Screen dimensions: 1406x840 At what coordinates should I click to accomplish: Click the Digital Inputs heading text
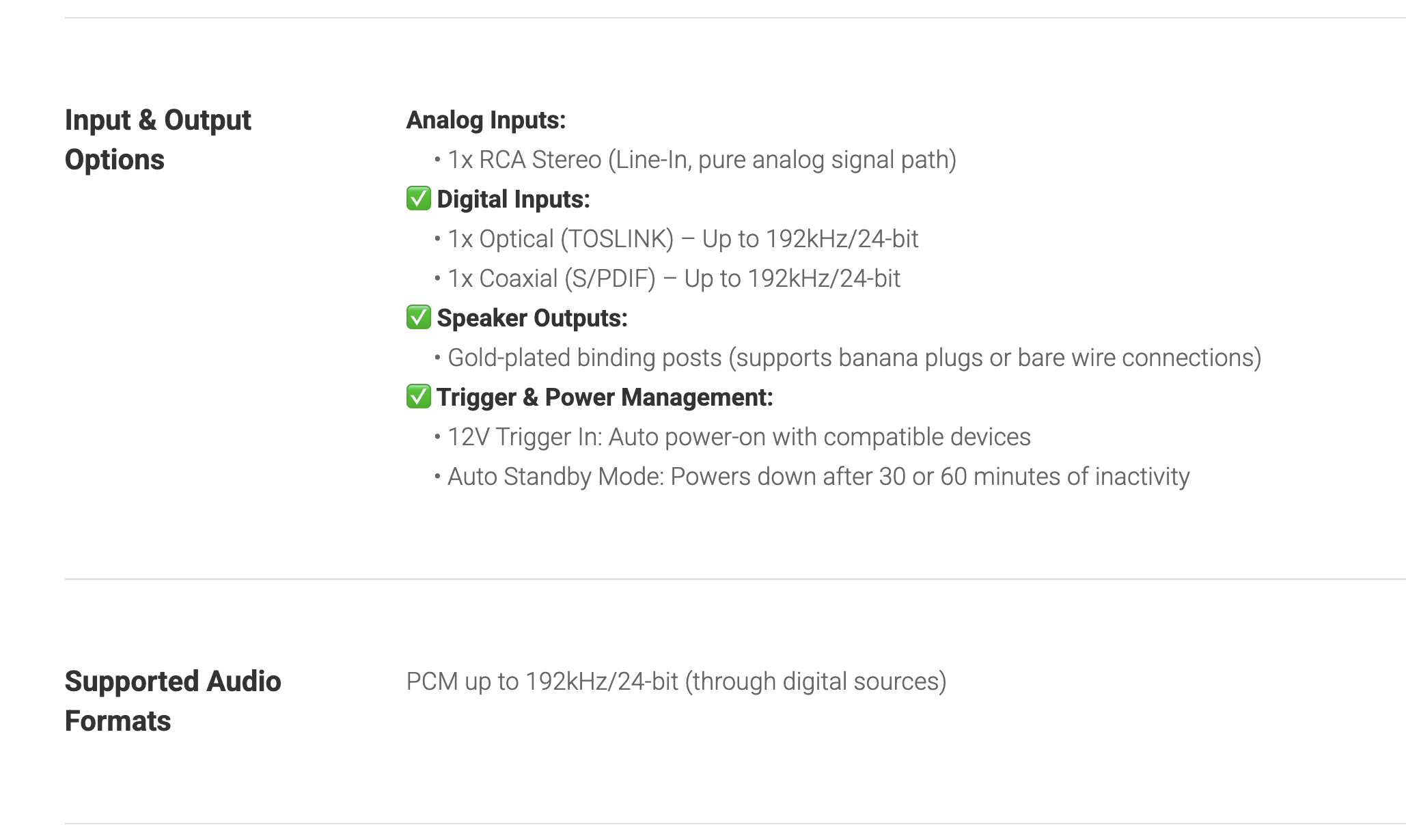click(513, 199)
